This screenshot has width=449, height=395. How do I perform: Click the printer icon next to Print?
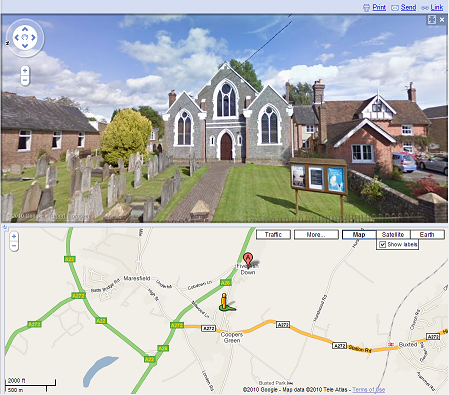pos(366,7)
